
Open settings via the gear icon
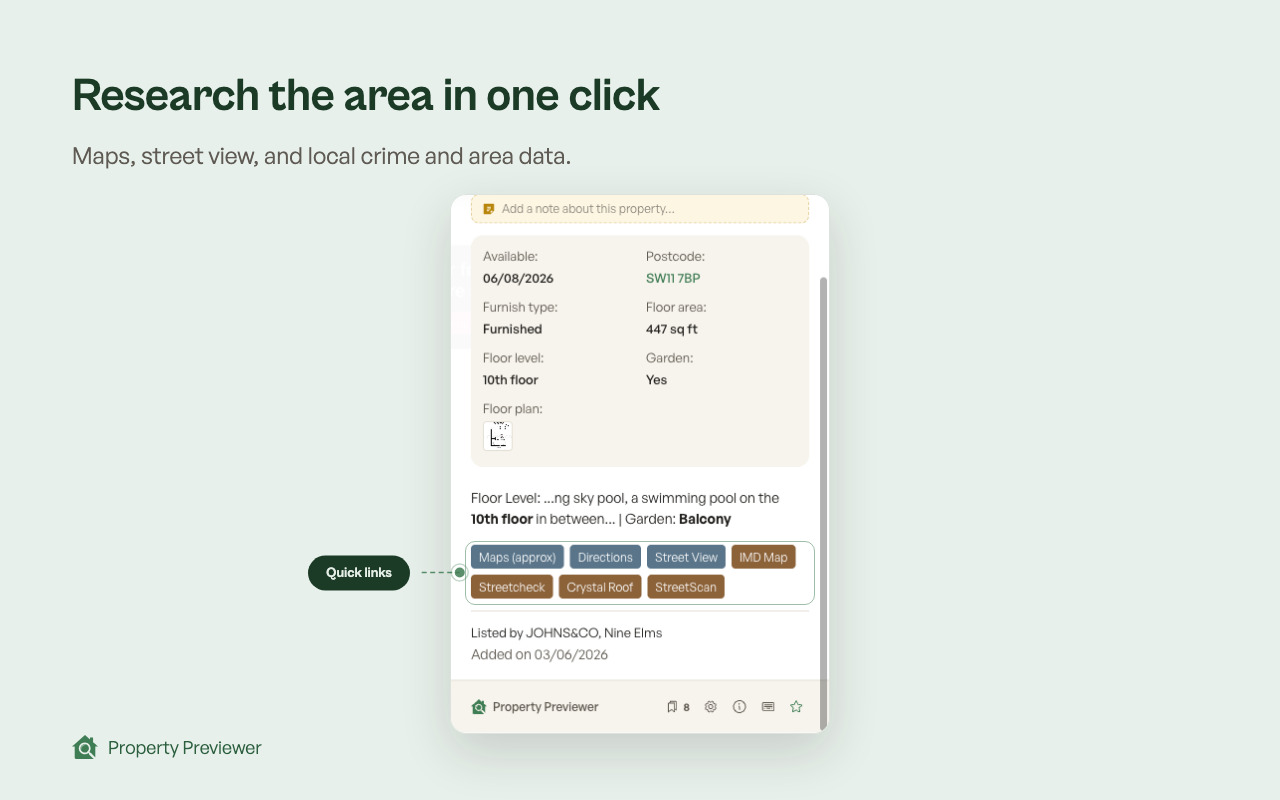pos(711,707)
